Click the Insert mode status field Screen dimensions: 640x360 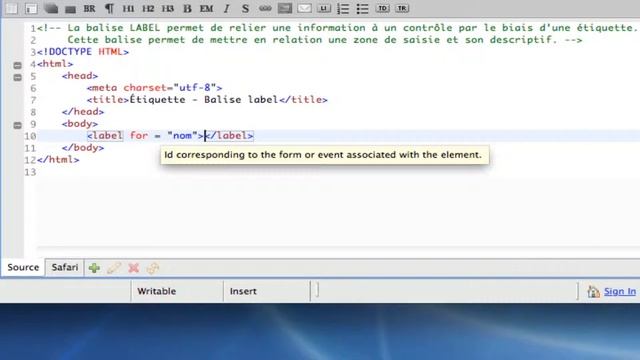pos(267,291)
